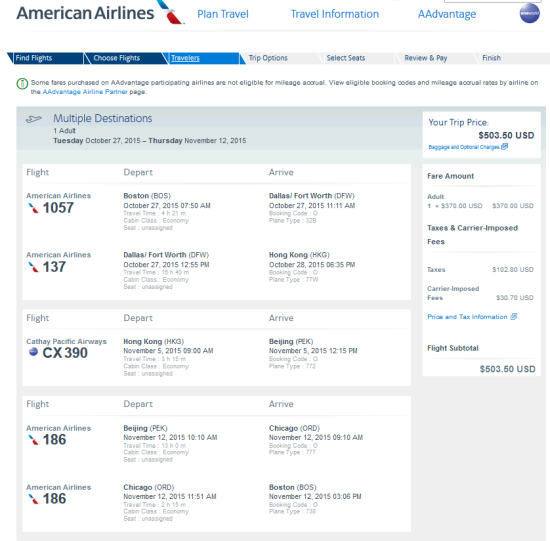Click the American Airlines eagle logo
The height and width of the screenshot is (541, 550).
pyautogui.click(x=170, y=12)
